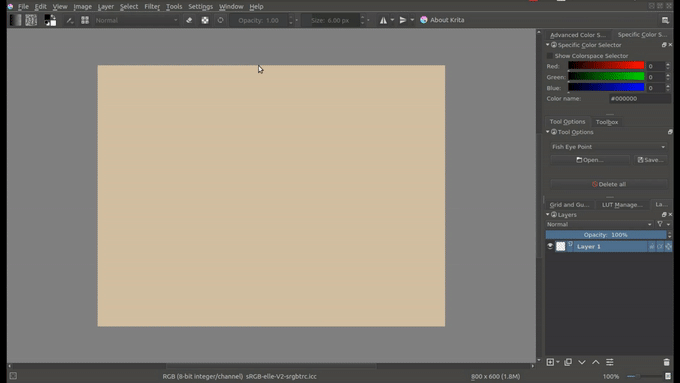
Task: Duplicate layer using the copy icon
Action: [x=568, y=362]
